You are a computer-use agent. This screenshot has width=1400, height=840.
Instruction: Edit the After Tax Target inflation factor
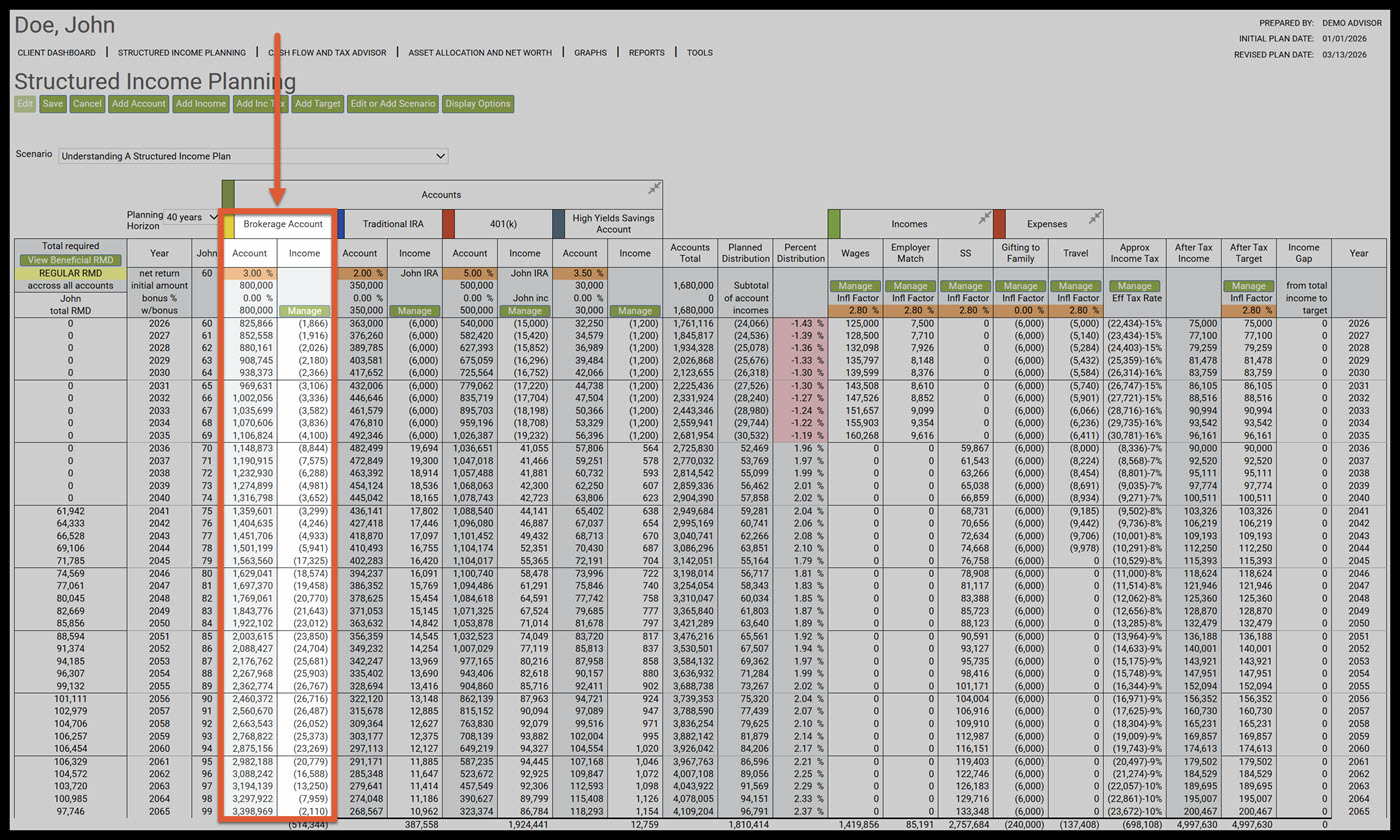(x=1250, y=311)
